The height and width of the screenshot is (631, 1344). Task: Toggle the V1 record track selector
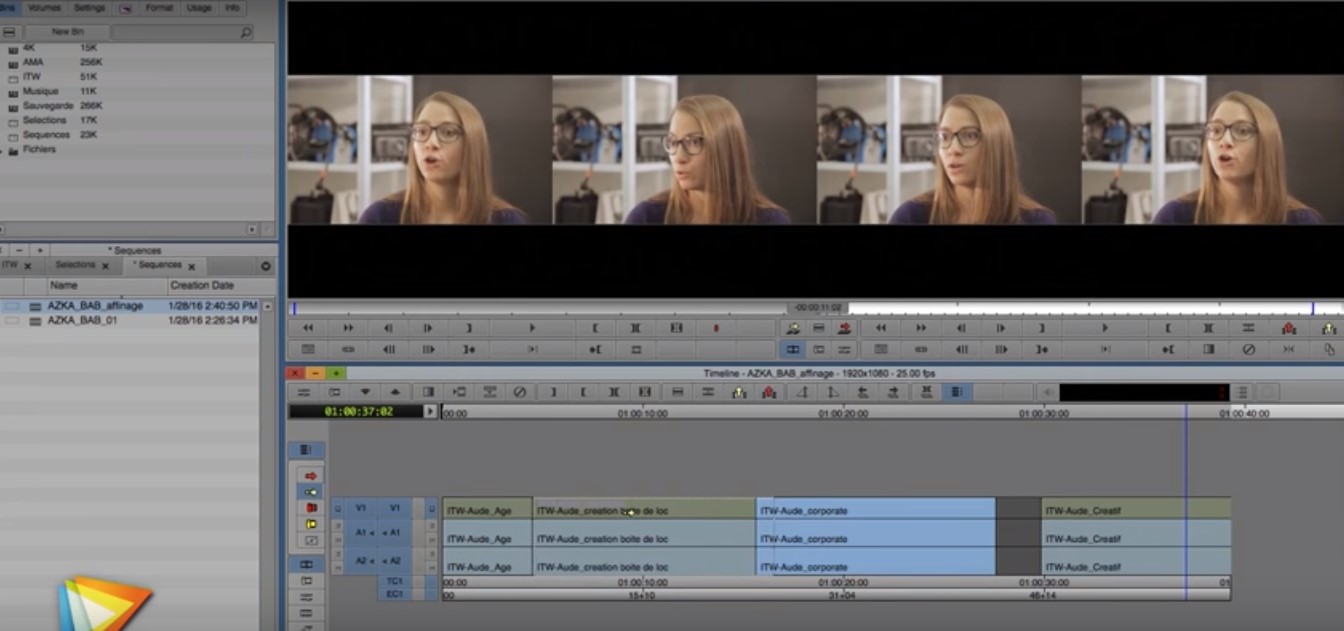pos(394,508)
